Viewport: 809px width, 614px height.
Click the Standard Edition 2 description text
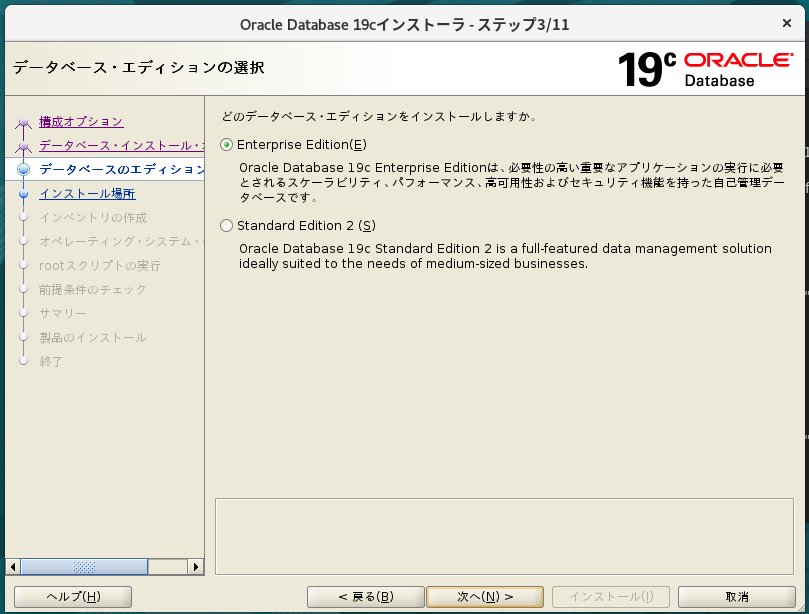505,256
